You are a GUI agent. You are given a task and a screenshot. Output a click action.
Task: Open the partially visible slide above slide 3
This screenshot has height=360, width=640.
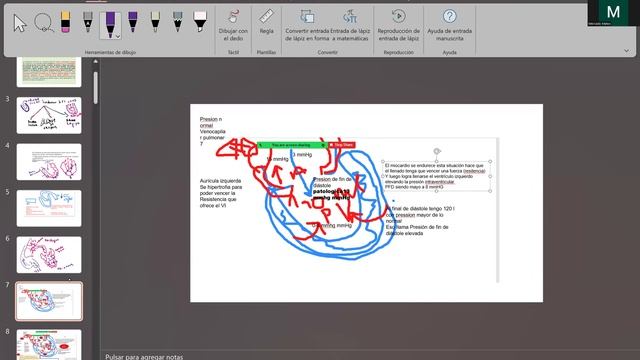point(49,72)
